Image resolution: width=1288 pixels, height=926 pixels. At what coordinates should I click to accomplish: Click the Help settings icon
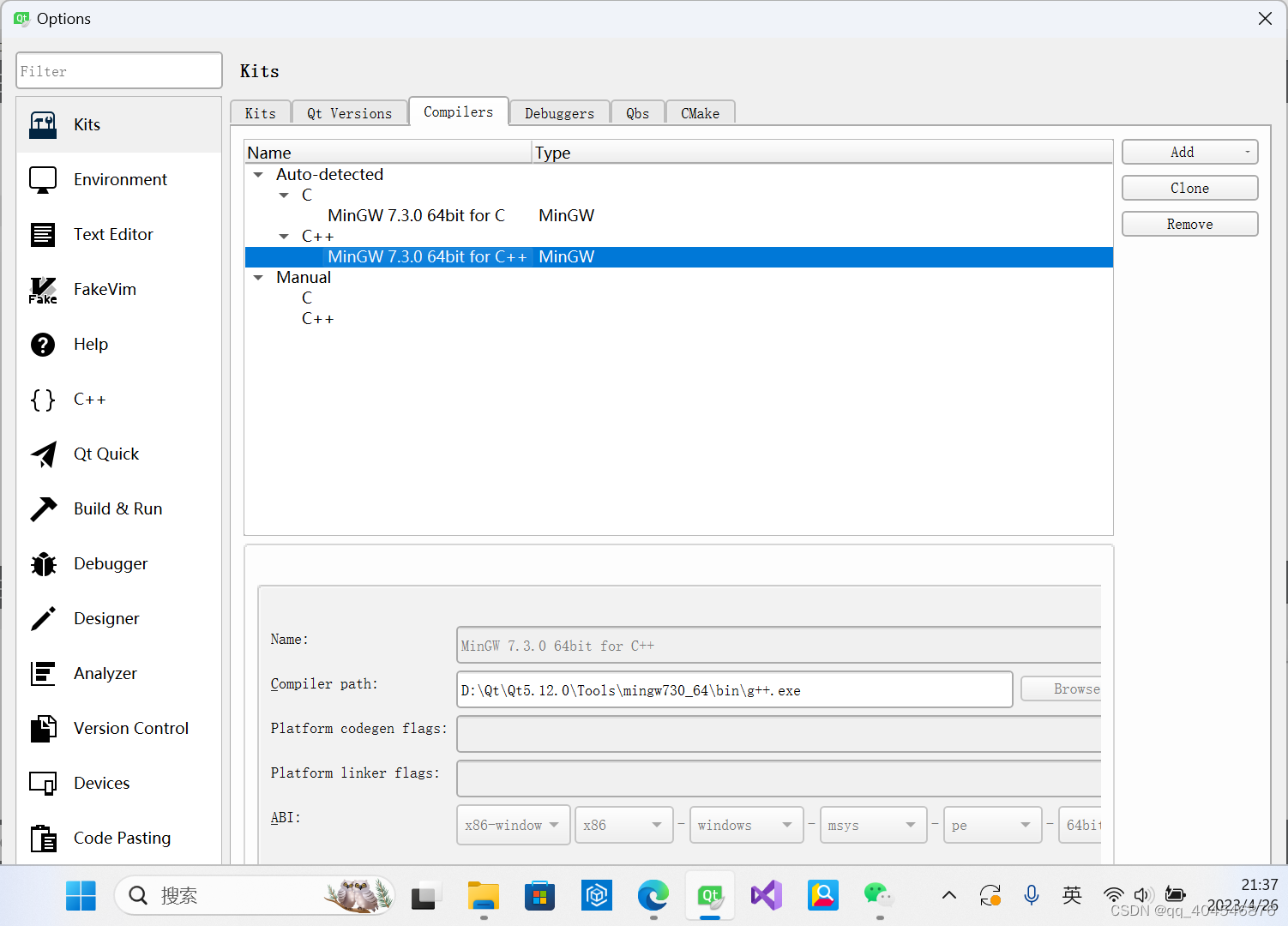pos(43,344)
